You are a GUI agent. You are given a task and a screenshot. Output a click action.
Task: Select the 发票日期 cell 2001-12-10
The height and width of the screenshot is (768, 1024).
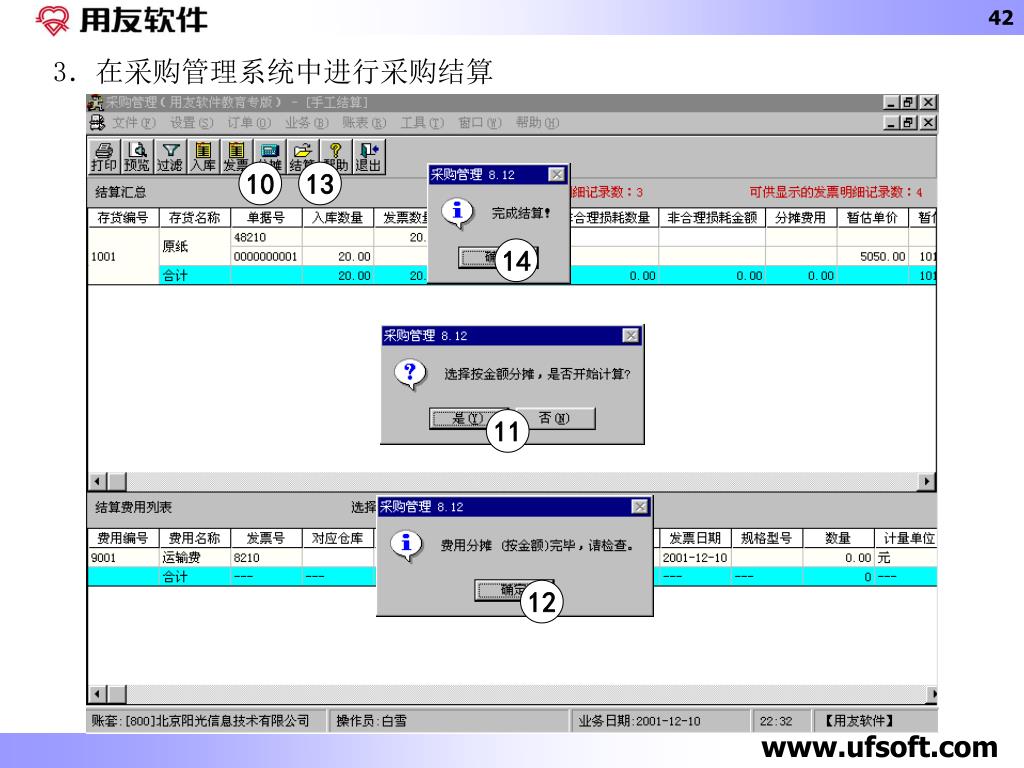coord(696,558)
